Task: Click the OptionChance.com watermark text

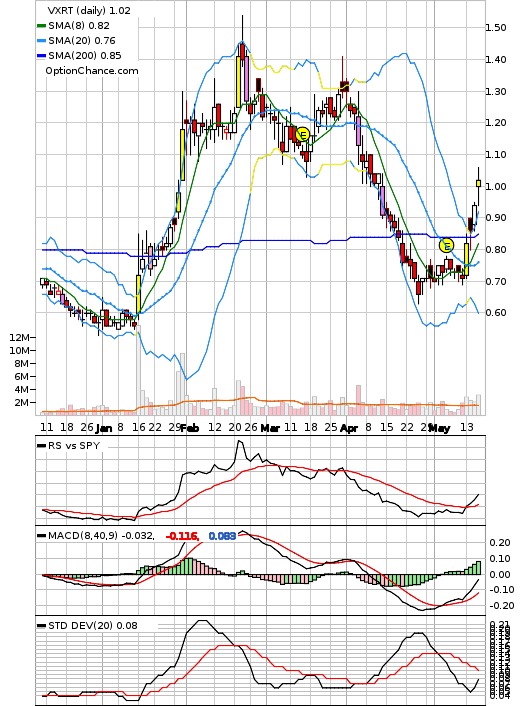Action: point(92,71)
